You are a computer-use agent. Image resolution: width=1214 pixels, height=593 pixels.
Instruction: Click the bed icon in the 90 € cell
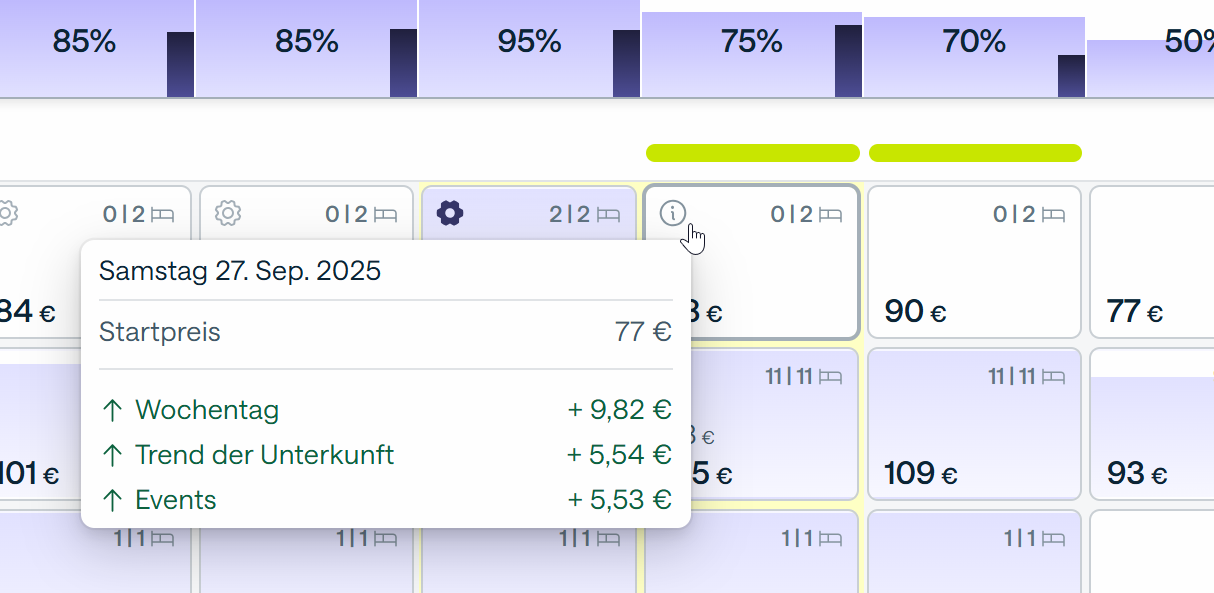1054,214
